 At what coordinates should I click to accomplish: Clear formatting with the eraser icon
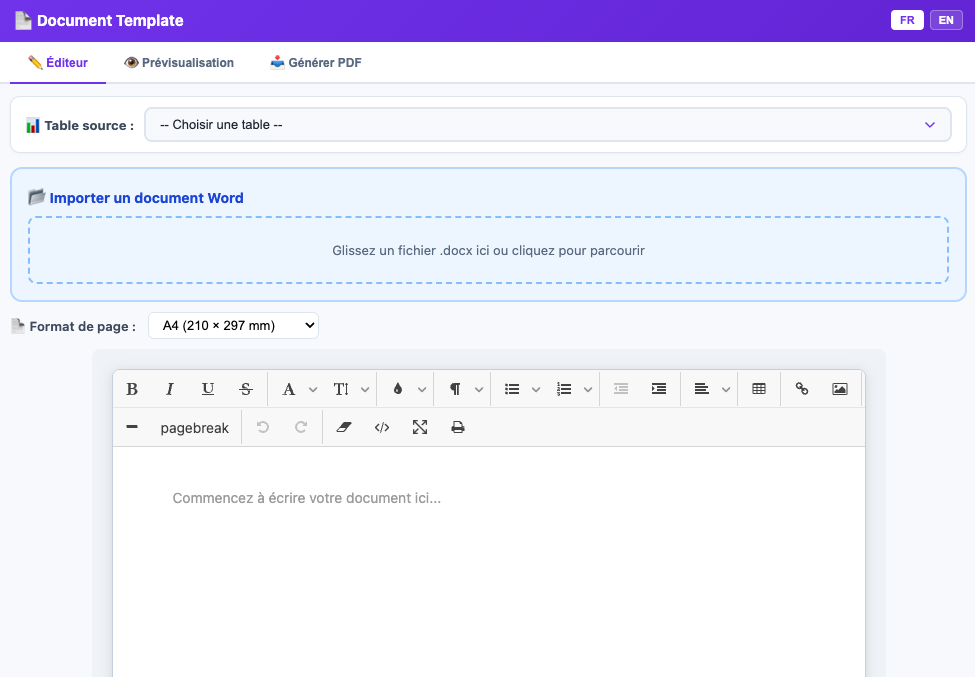click(x=343, y=427)
